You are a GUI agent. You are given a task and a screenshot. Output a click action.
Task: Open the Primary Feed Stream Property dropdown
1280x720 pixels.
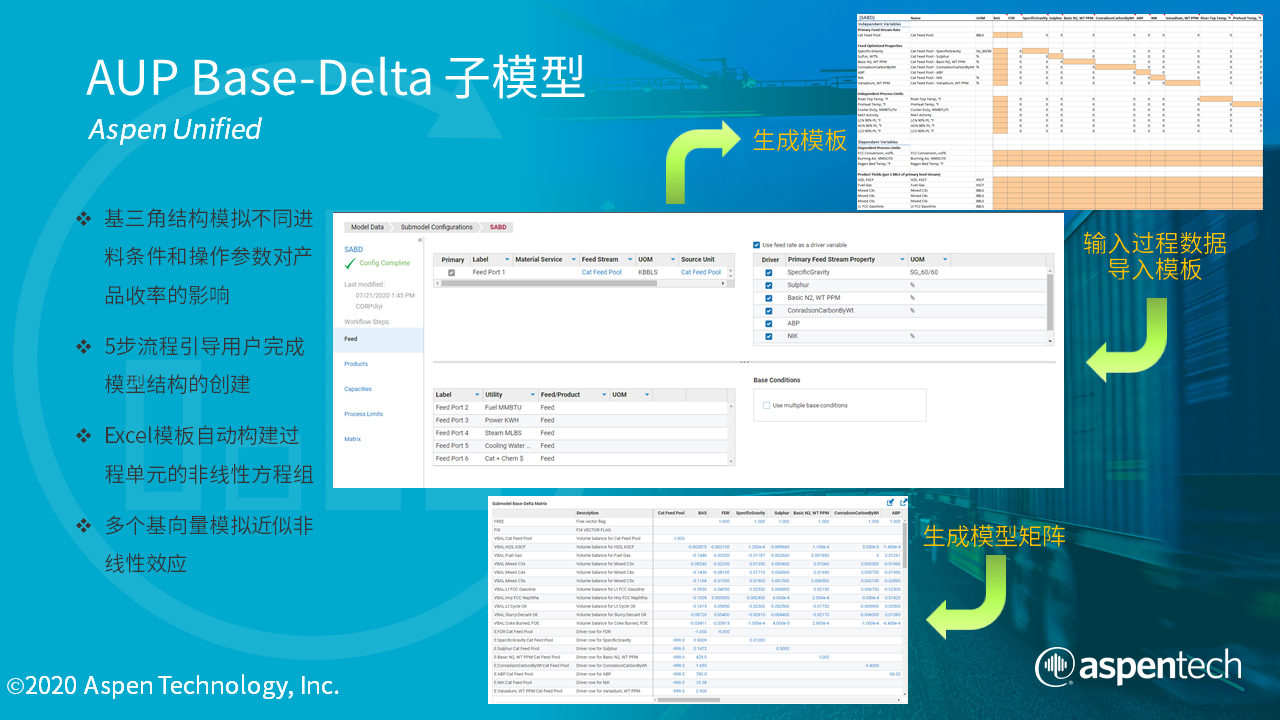pos(903,259)
